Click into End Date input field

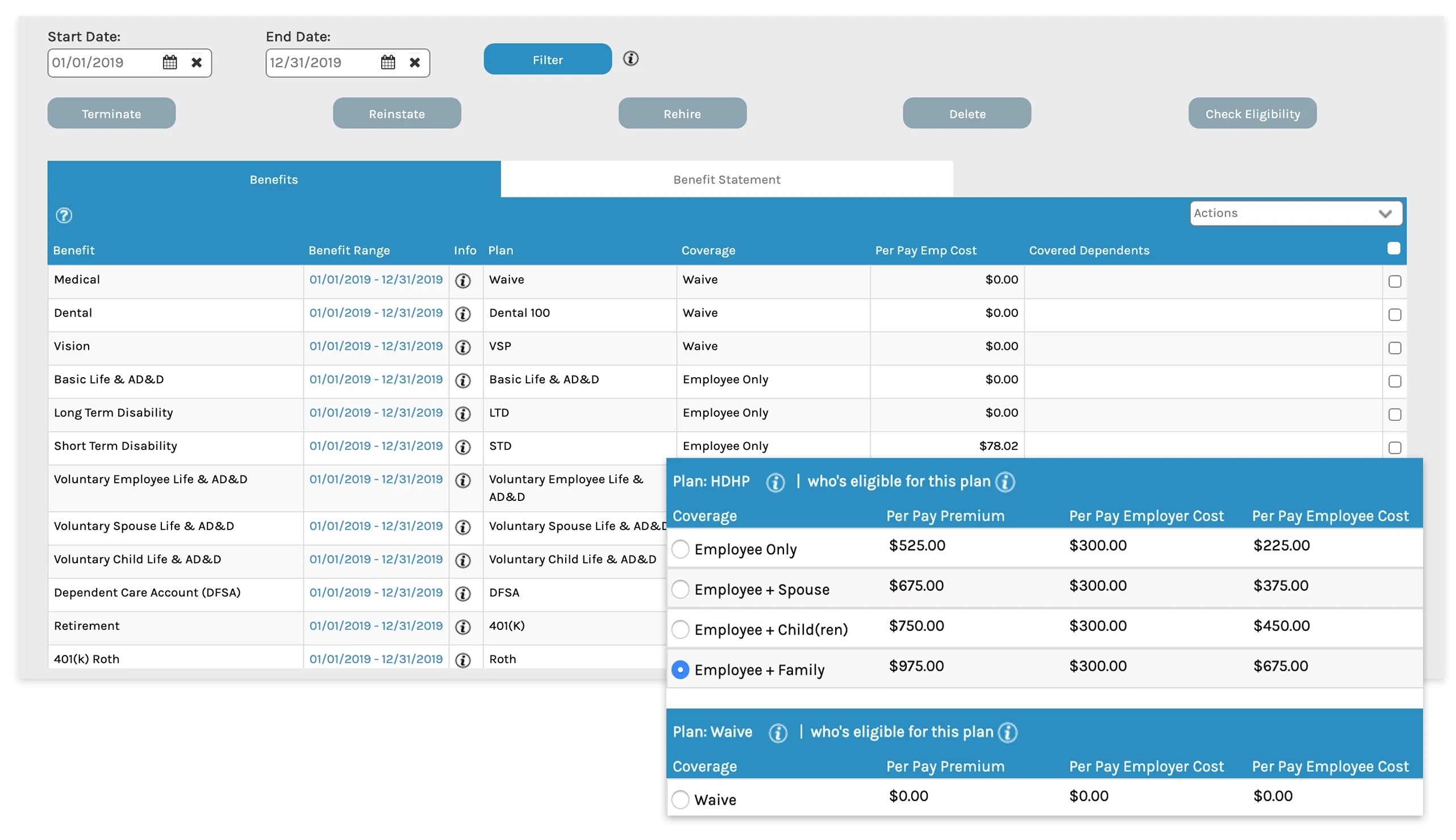coord(320,62)
